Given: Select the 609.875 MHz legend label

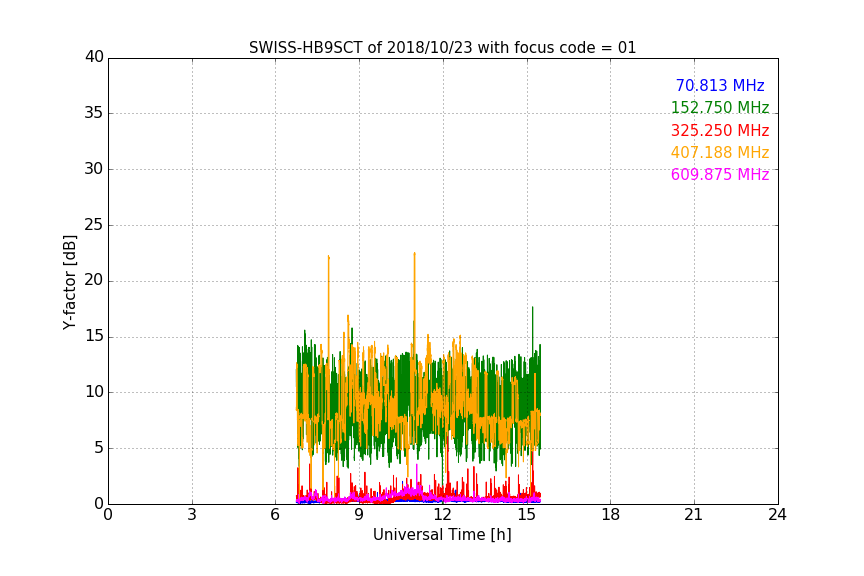Looking at the screenshot, I should [720, 174].
